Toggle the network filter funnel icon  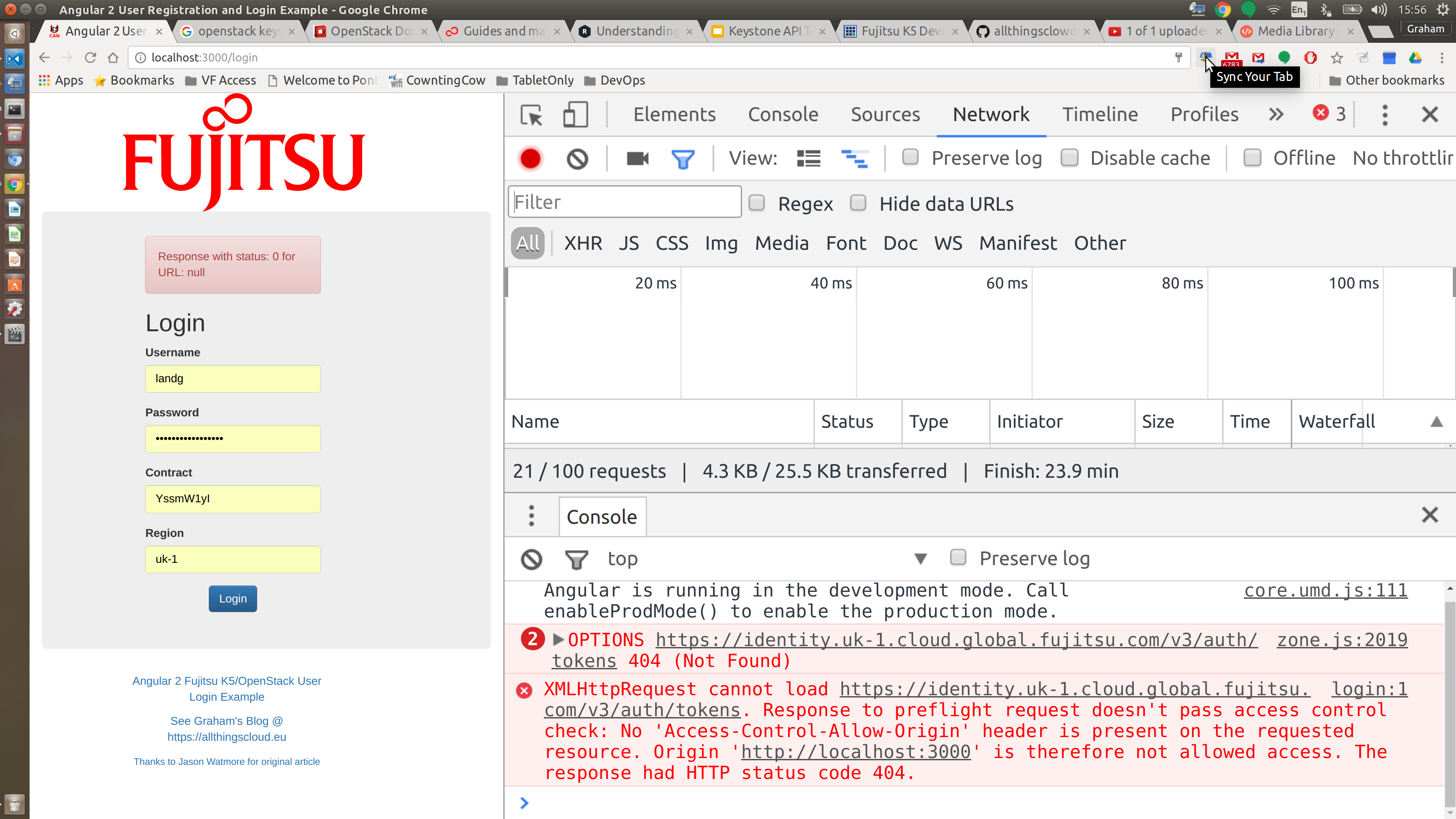click(x=682, y=159)
